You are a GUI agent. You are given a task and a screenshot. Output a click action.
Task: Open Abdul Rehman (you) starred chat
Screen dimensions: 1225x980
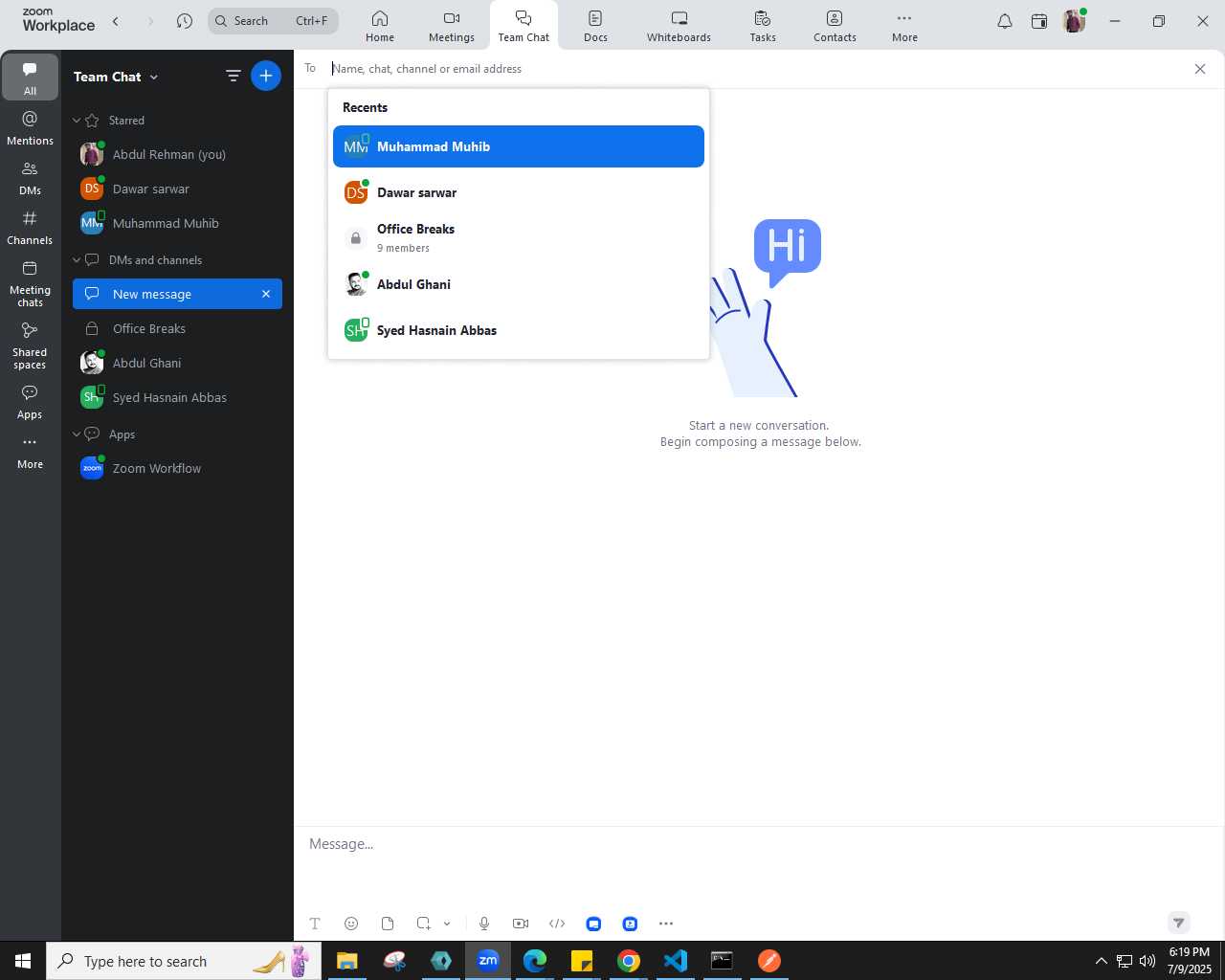pos(177,154)
